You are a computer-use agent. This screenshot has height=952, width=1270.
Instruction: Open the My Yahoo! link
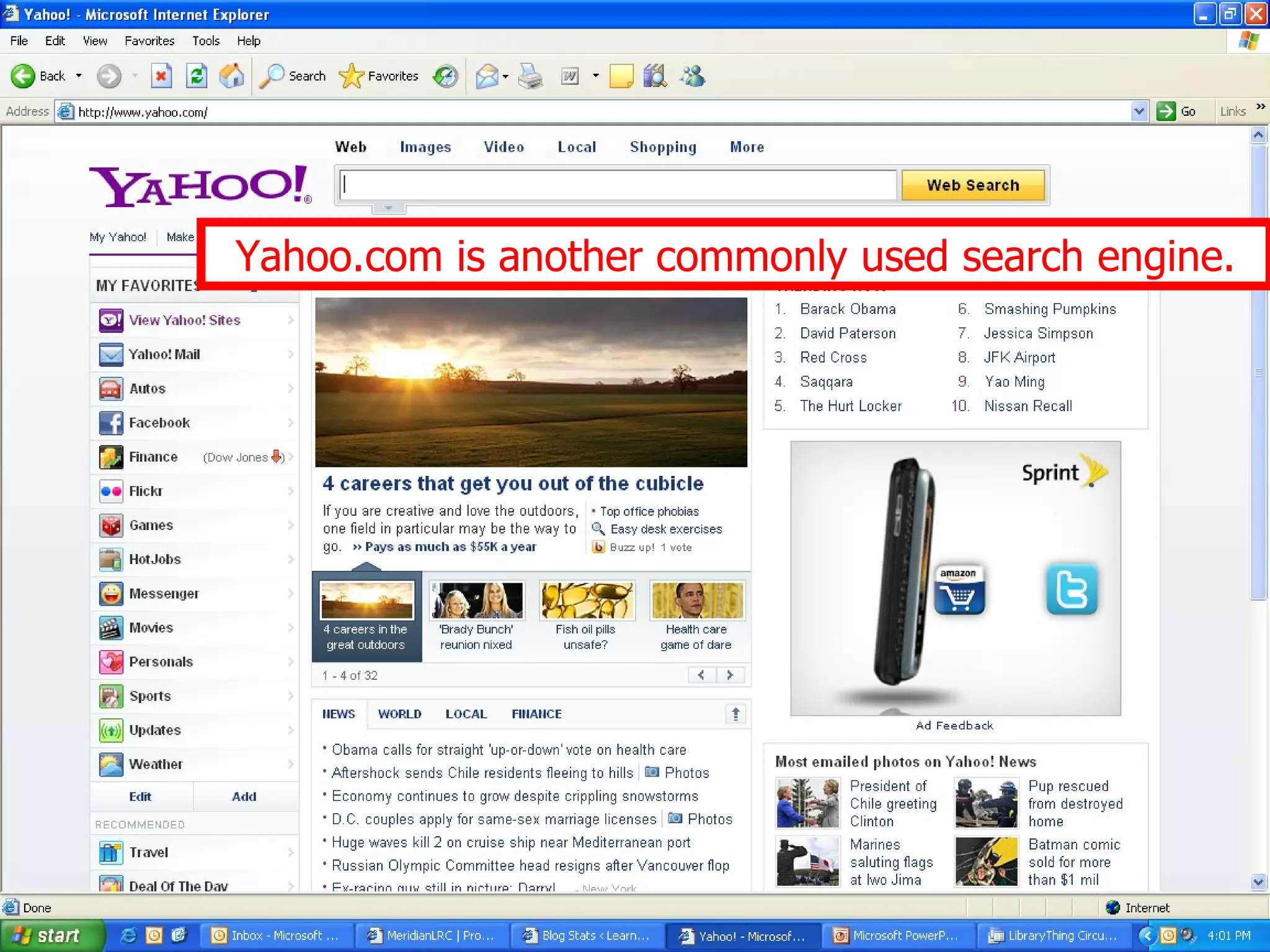click(x=118, y=237)
